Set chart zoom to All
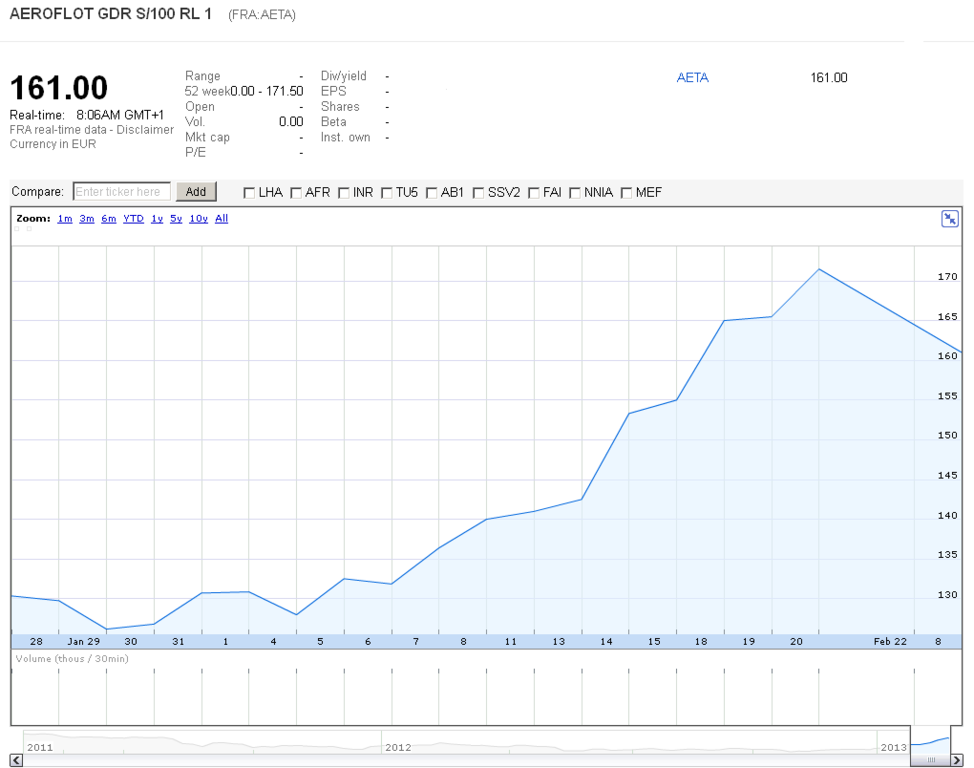The width and height of the screenshot is (974, 768). [222, 219]
